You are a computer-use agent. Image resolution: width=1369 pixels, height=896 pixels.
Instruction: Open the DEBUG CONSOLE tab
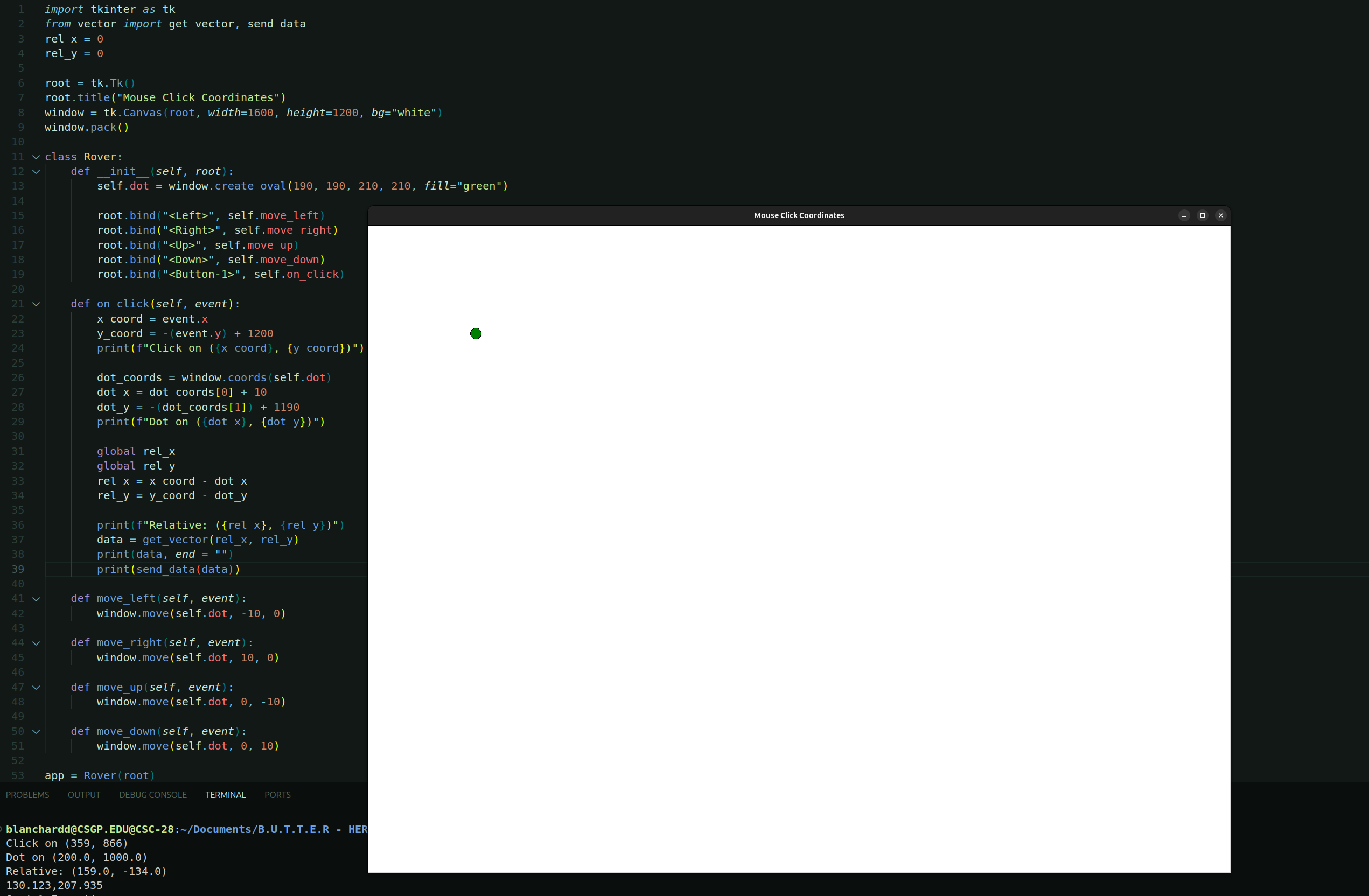click(x=152, y=795)
